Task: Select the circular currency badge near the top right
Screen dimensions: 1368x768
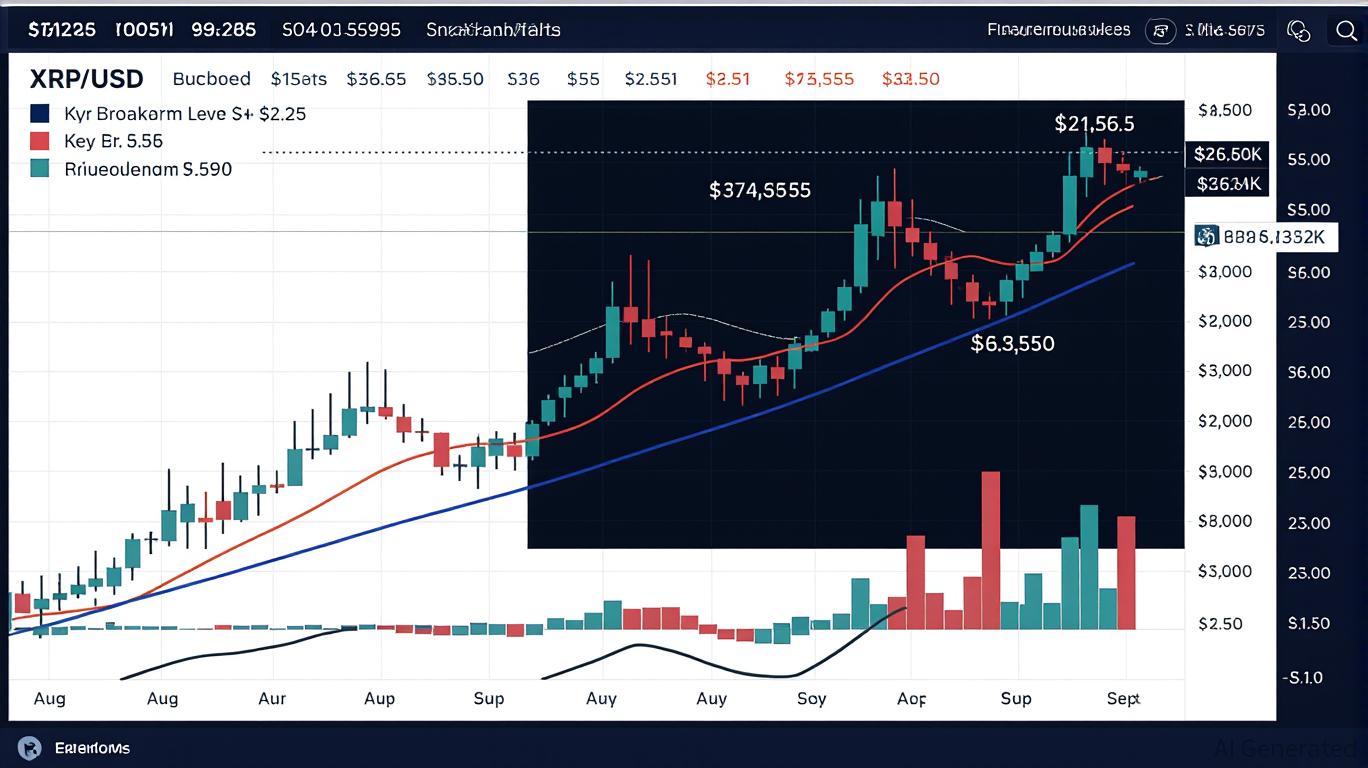Action: pos(1161,31)
